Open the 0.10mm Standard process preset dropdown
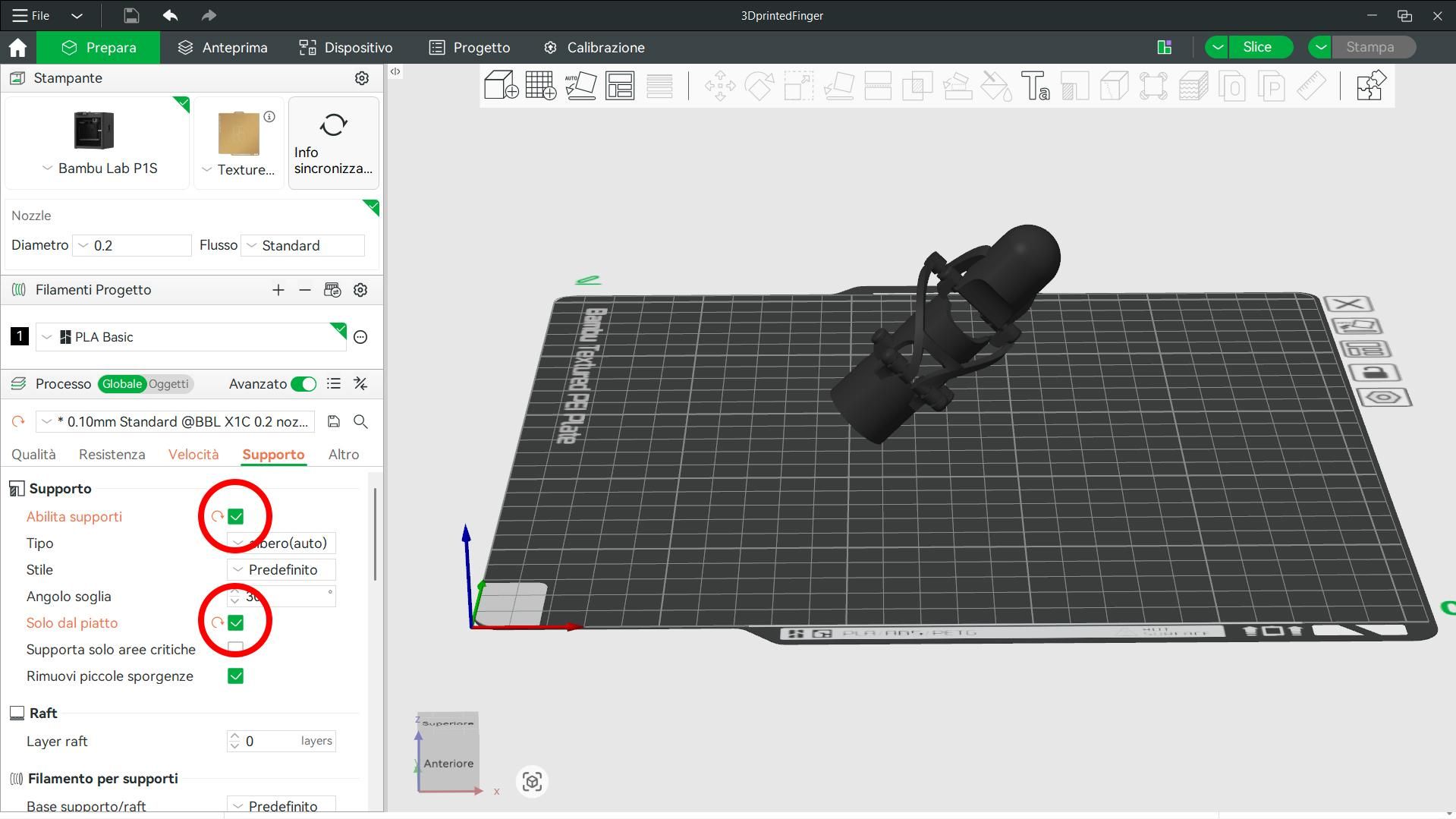 [175, 421]
